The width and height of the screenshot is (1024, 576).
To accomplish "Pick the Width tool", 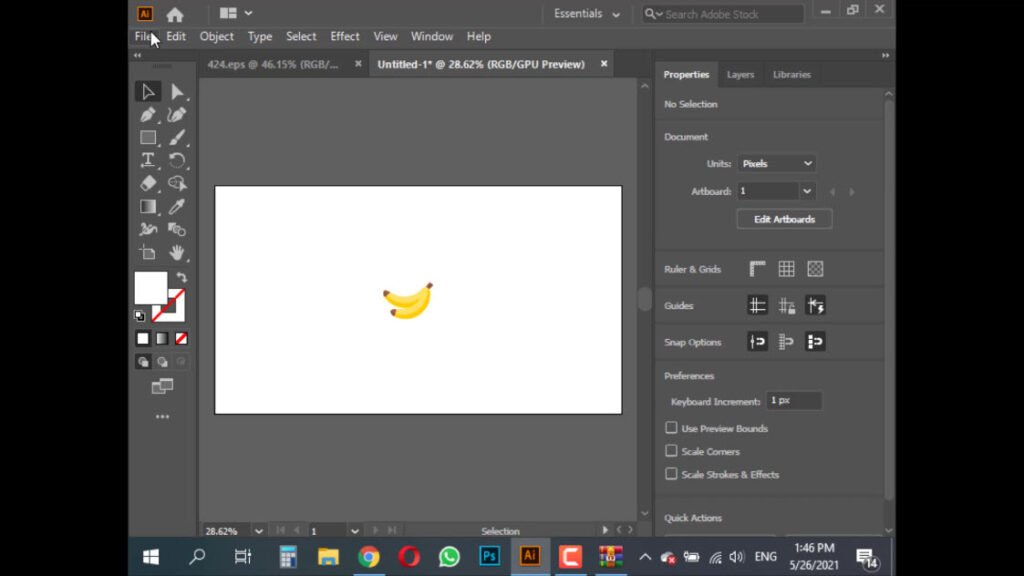I will click(x=148, y=229).
